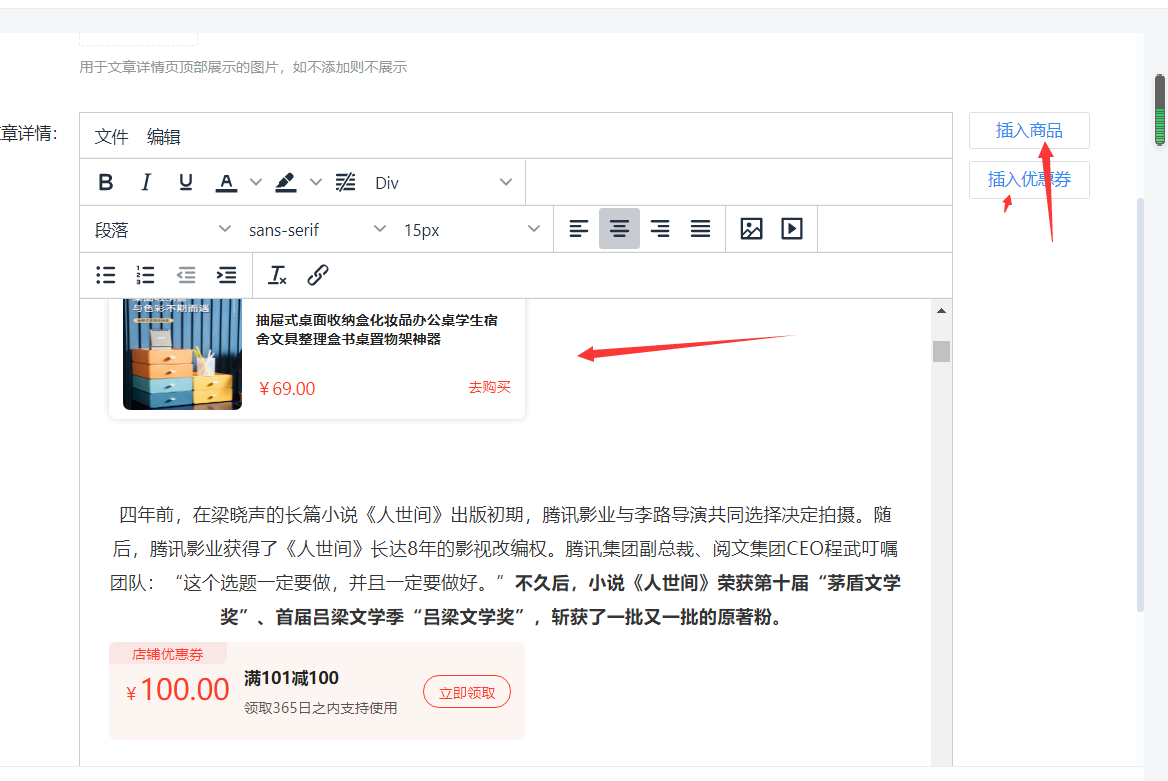Screen dimensions: 1168x781
Task: Insert a numbered list
Action: point(146,275)
